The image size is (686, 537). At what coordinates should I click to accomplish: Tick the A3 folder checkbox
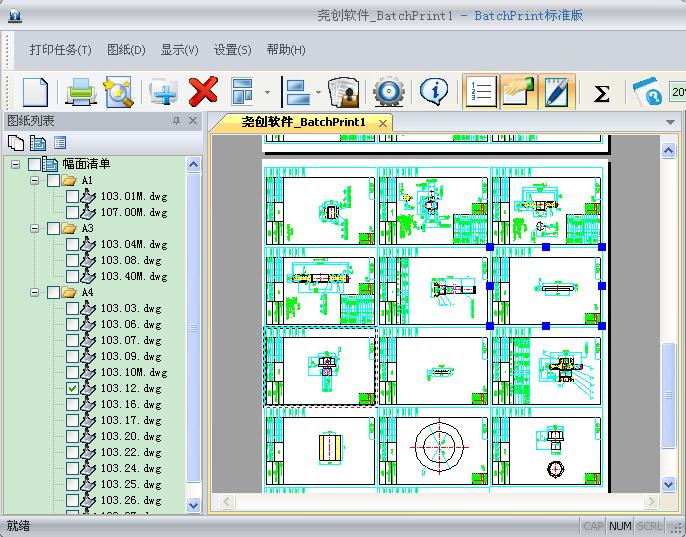coord(53,228)
